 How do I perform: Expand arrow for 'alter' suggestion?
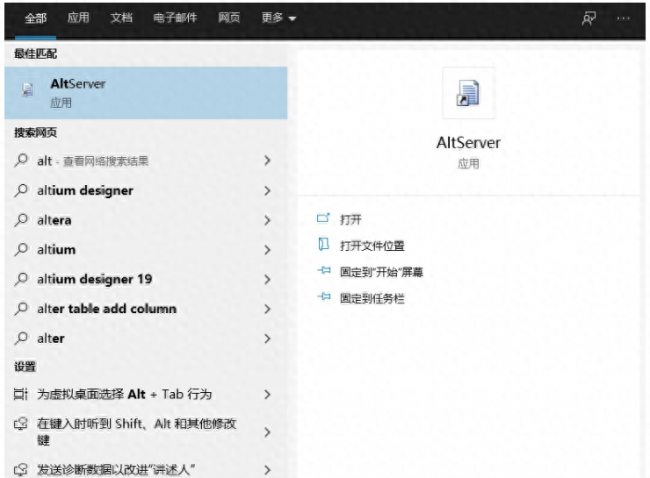point(267,339)
